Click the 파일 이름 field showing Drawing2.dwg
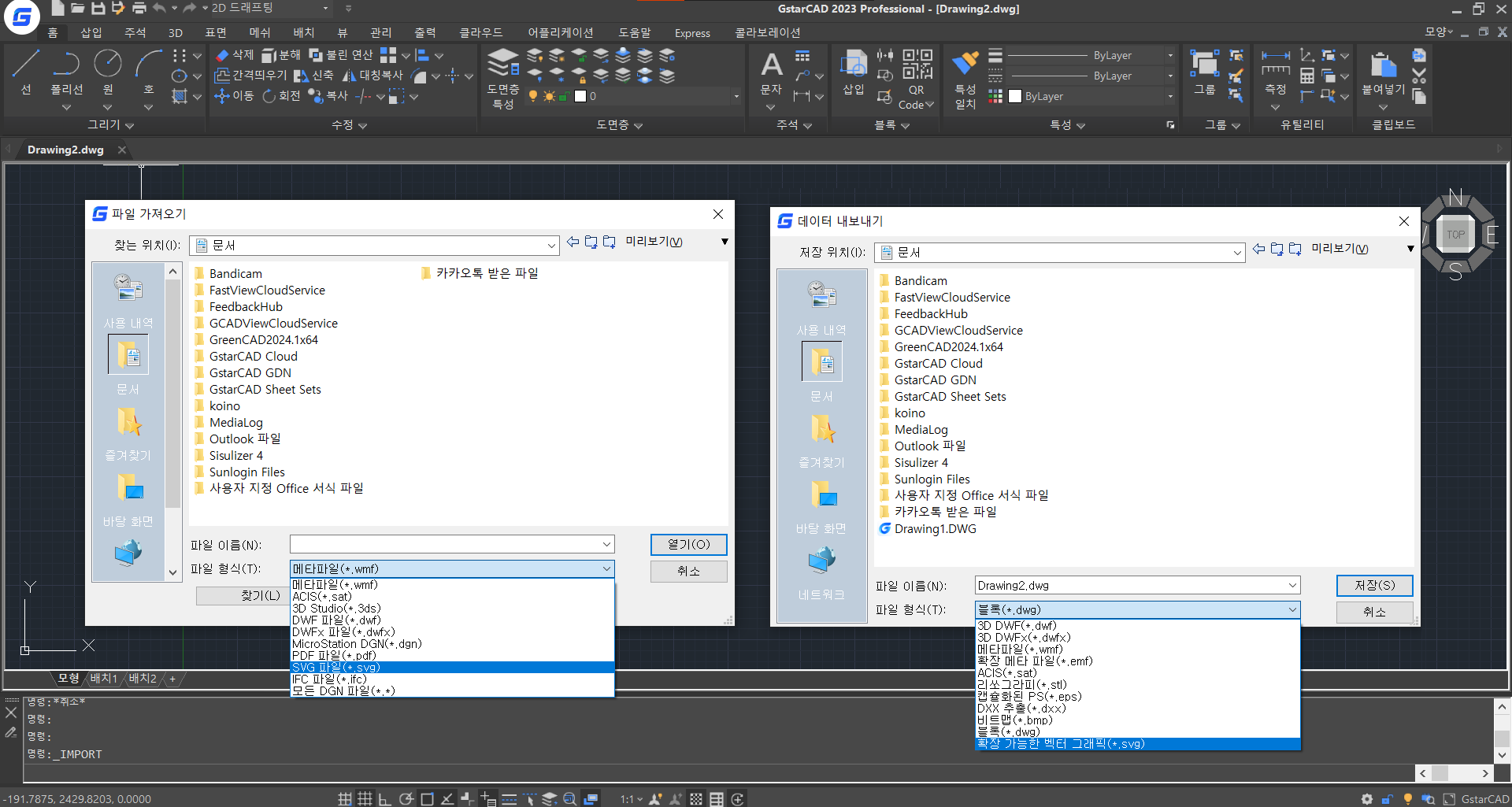Image resolution: width=1512 pixels, height=807 pixels. point(1137,585)
